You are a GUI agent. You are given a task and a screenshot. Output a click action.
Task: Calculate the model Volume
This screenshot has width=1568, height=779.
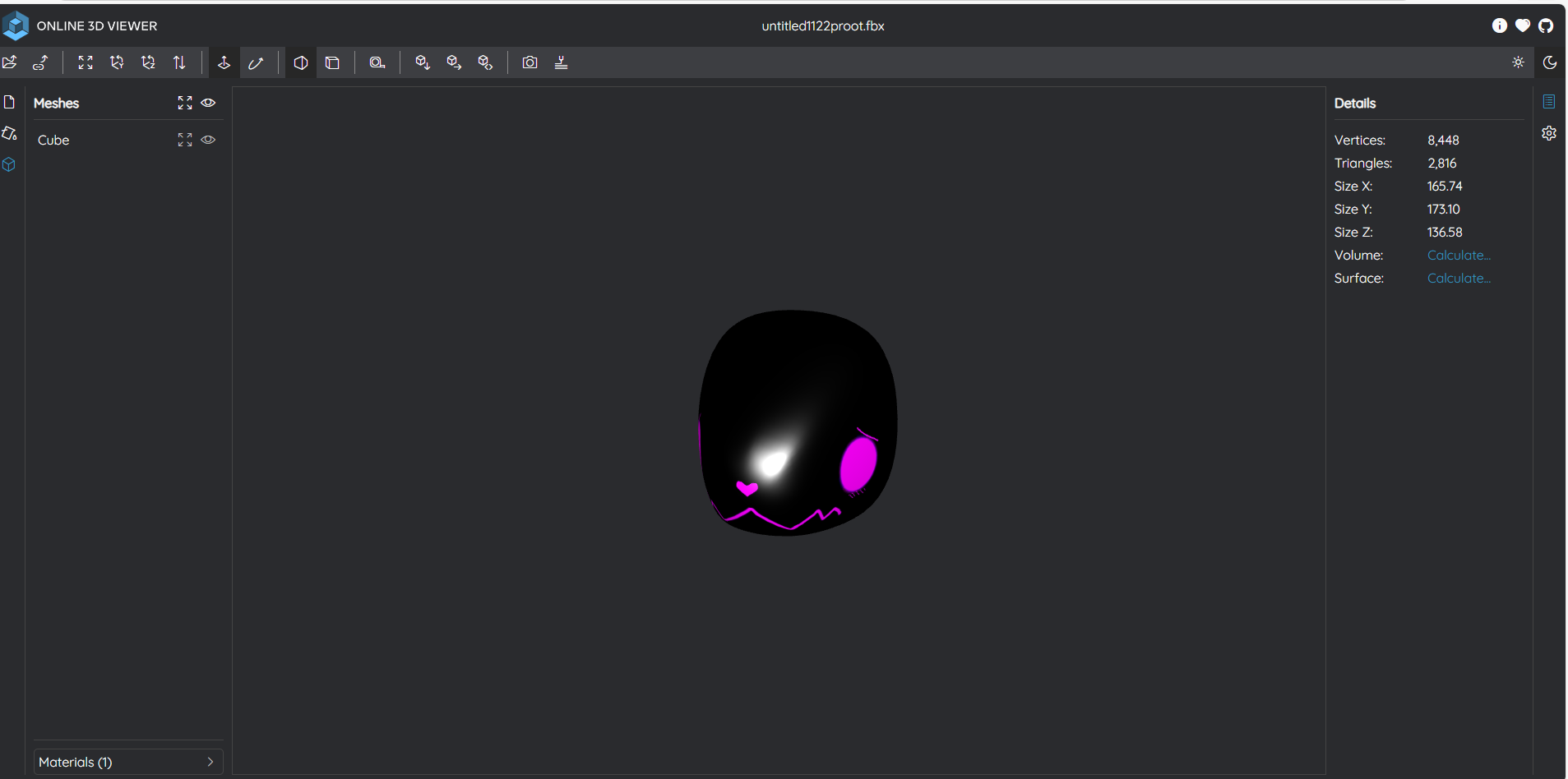tap(1459, 256)
